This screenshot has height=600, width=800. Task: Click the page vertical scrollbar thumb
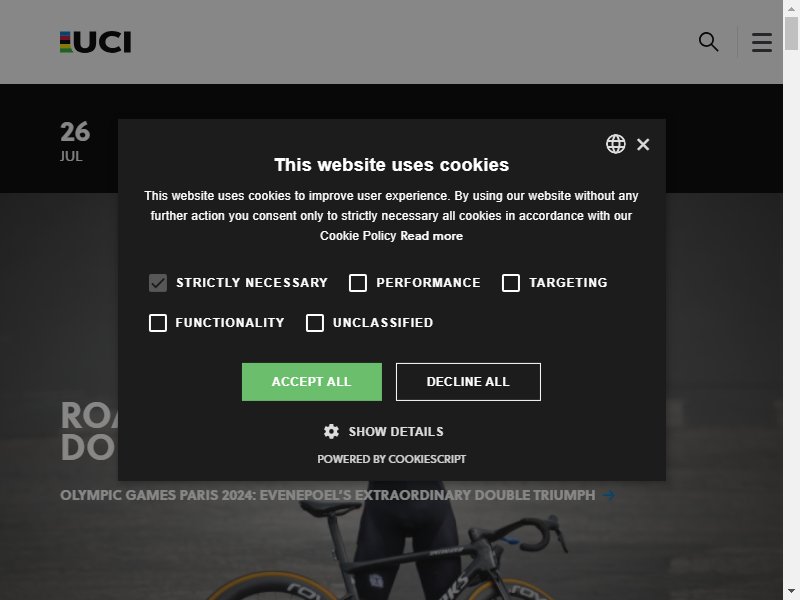(x=791, y=33)
